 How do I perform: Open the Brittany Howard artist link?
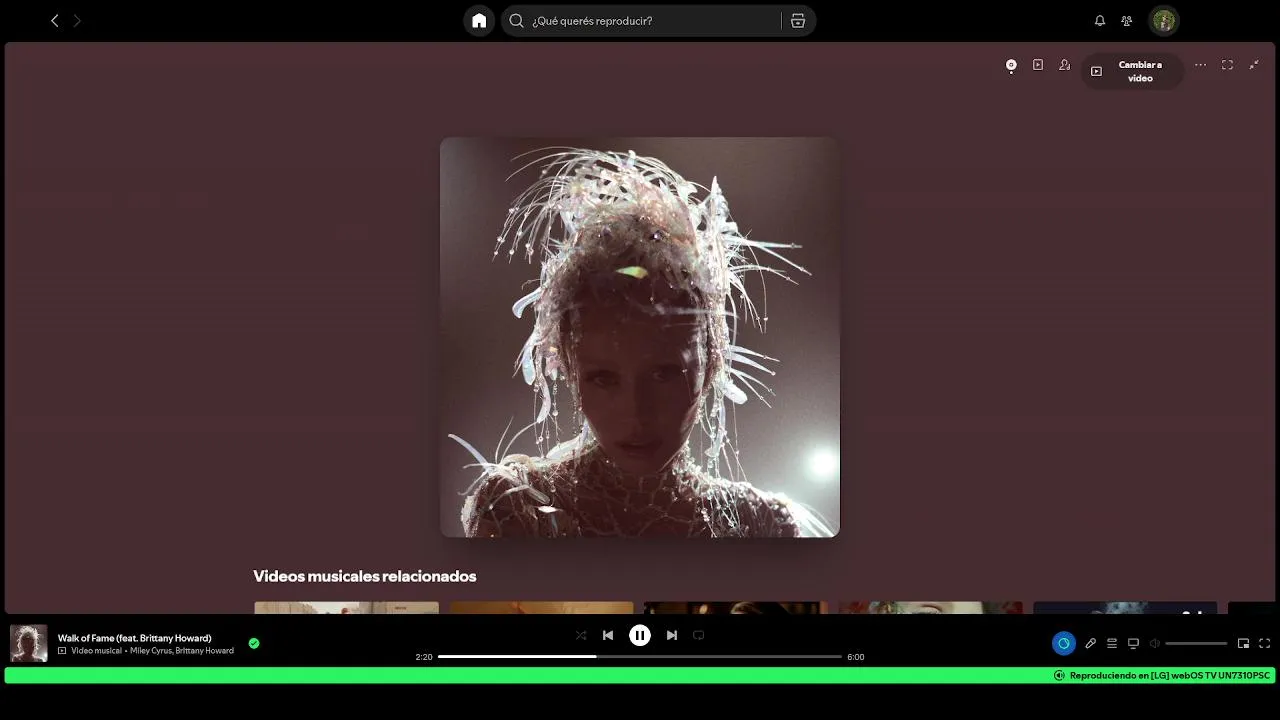[x=205, y=651]
